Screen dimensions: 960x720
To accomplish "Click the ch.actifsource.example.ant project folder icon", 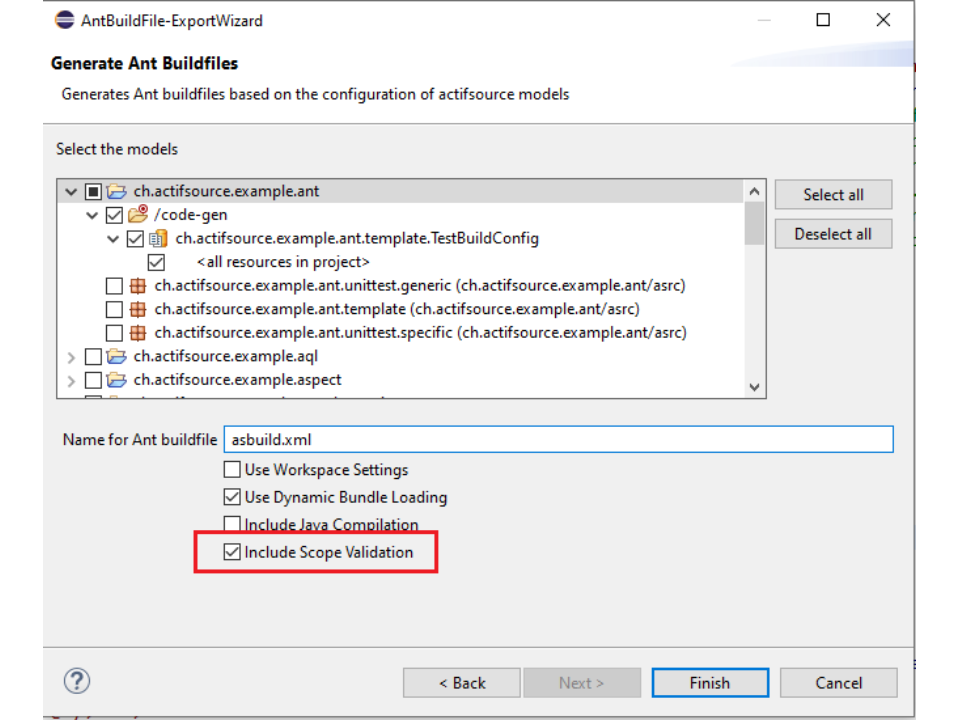I will click(x=117, y=191).
